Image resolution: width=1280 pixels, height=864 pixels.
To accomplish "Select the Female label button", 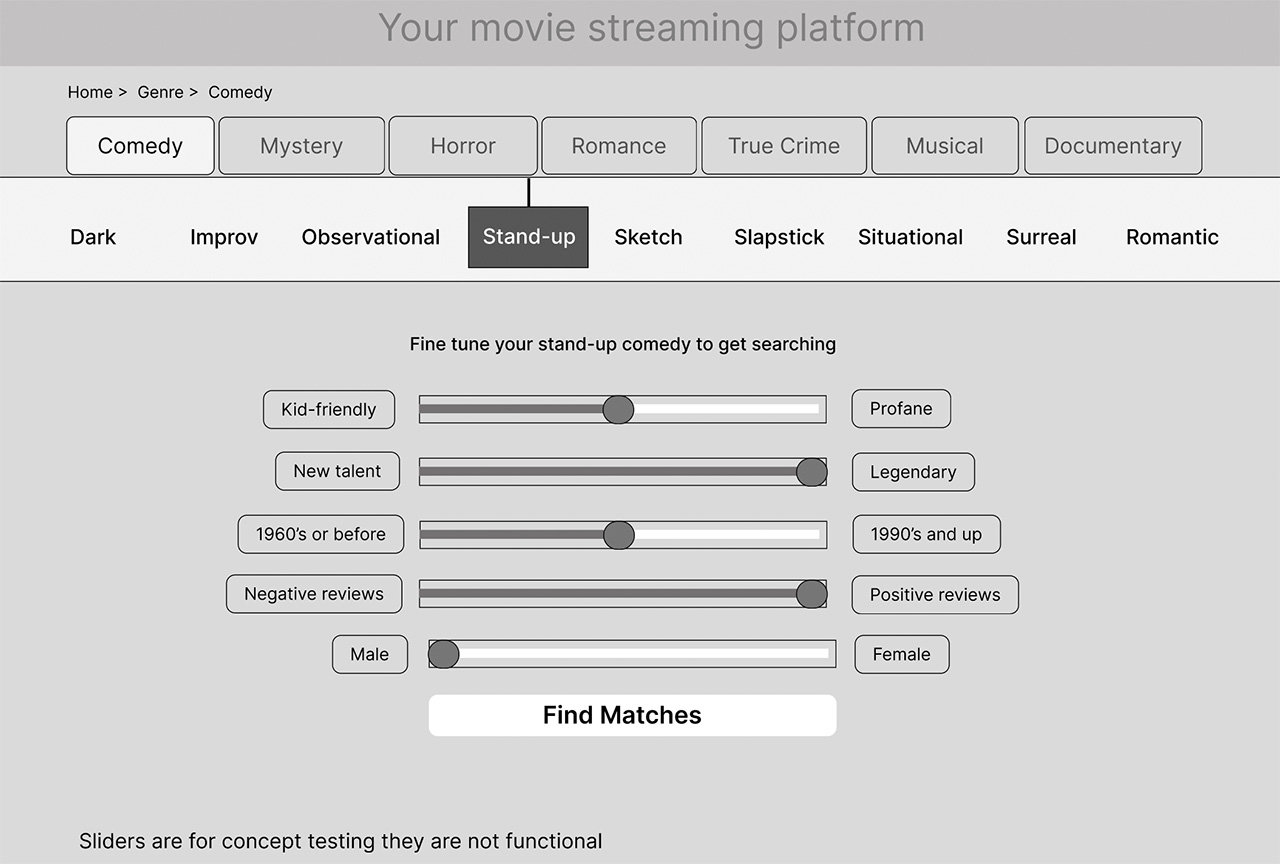I will 901,654.
